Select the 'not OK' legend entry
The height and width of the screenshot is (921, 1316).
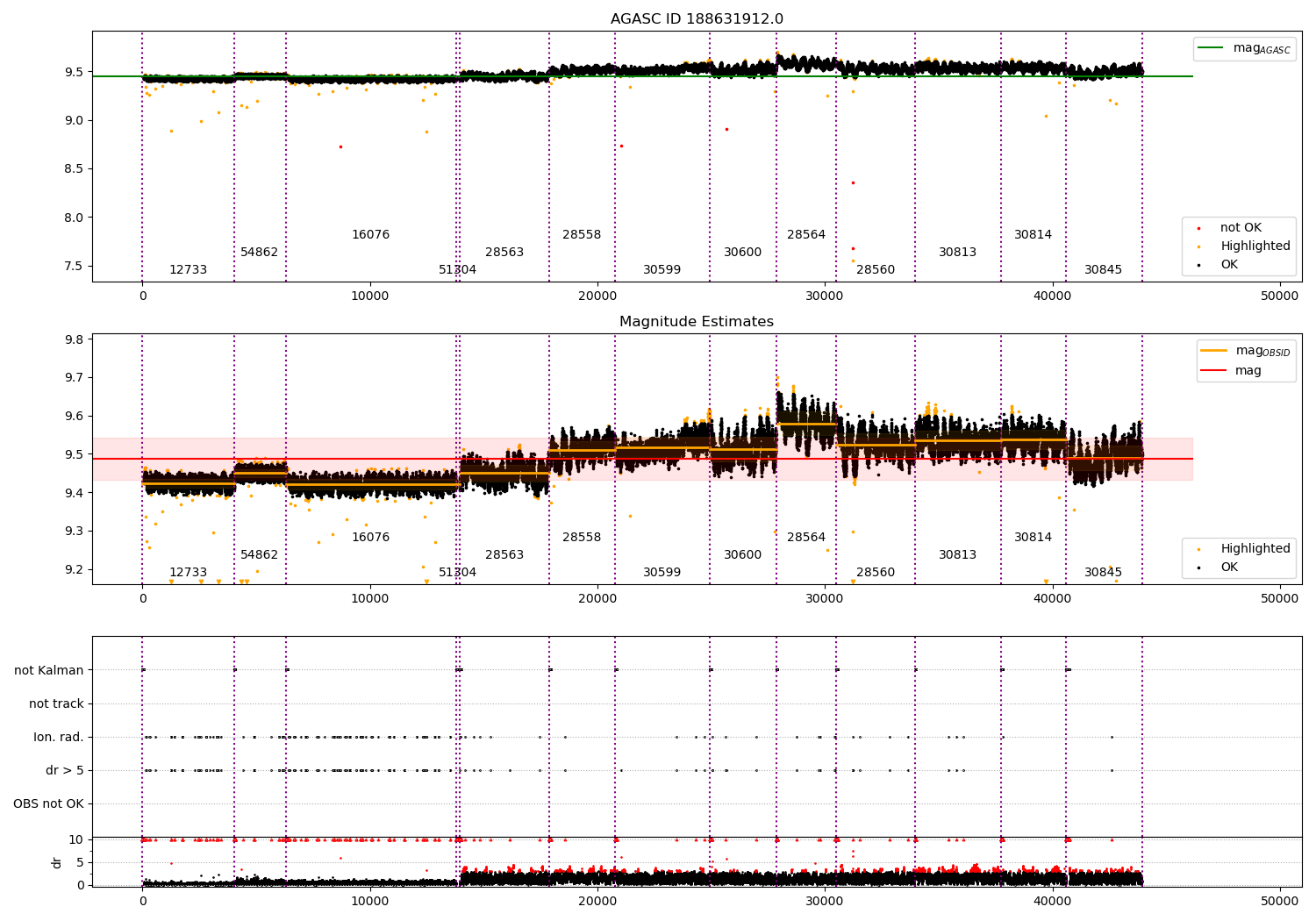(x=1241, y=228)
